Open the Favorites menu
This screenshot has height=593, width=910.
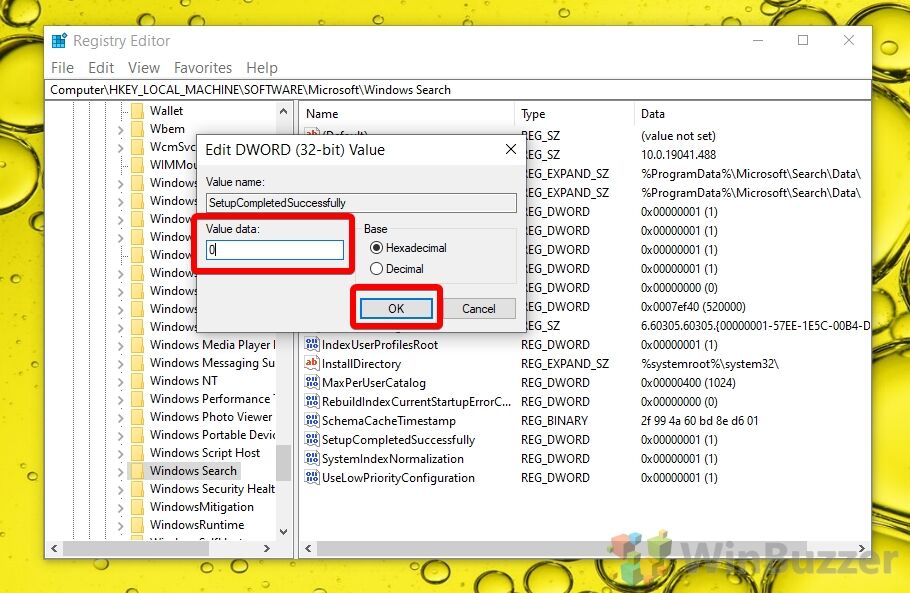pos(203,68)
